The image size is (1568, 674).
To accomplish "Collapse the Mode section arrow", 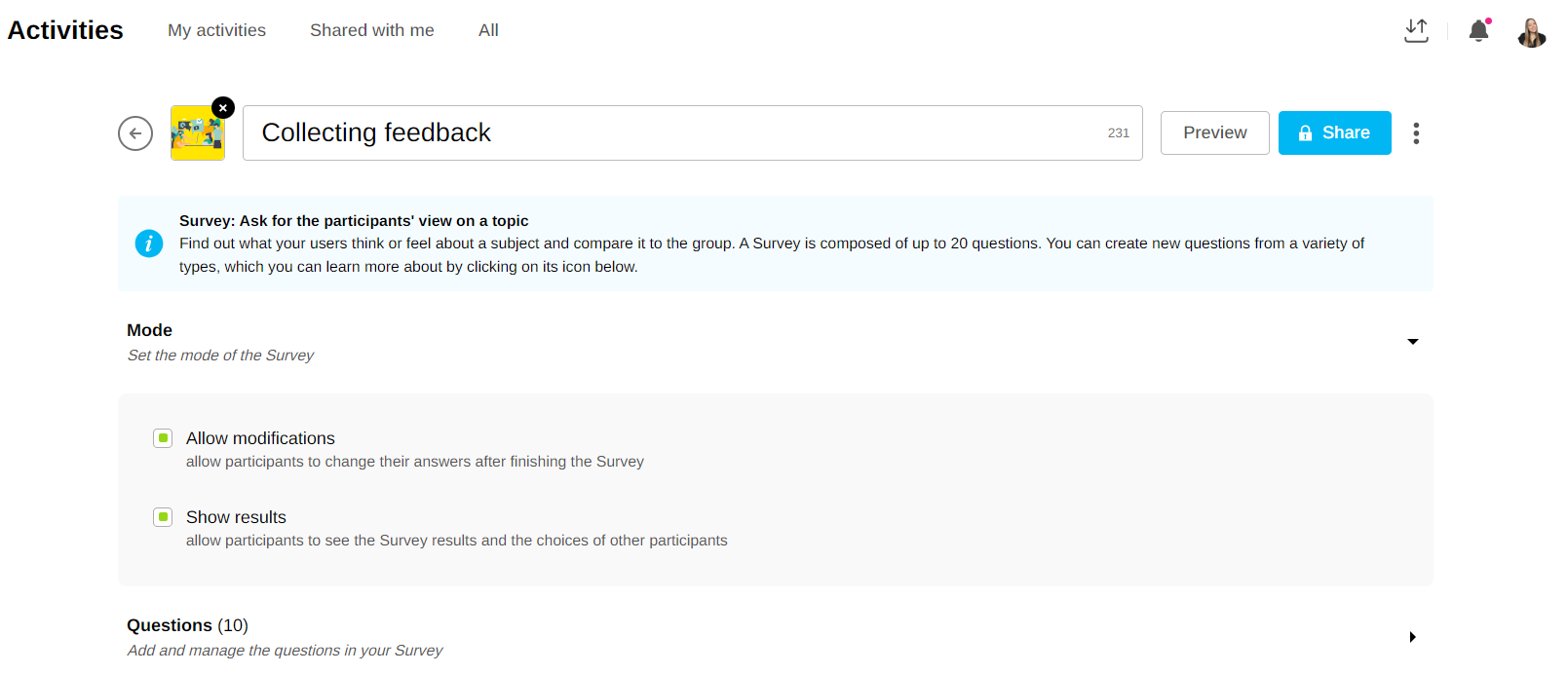I will (x=1412, y=342).
